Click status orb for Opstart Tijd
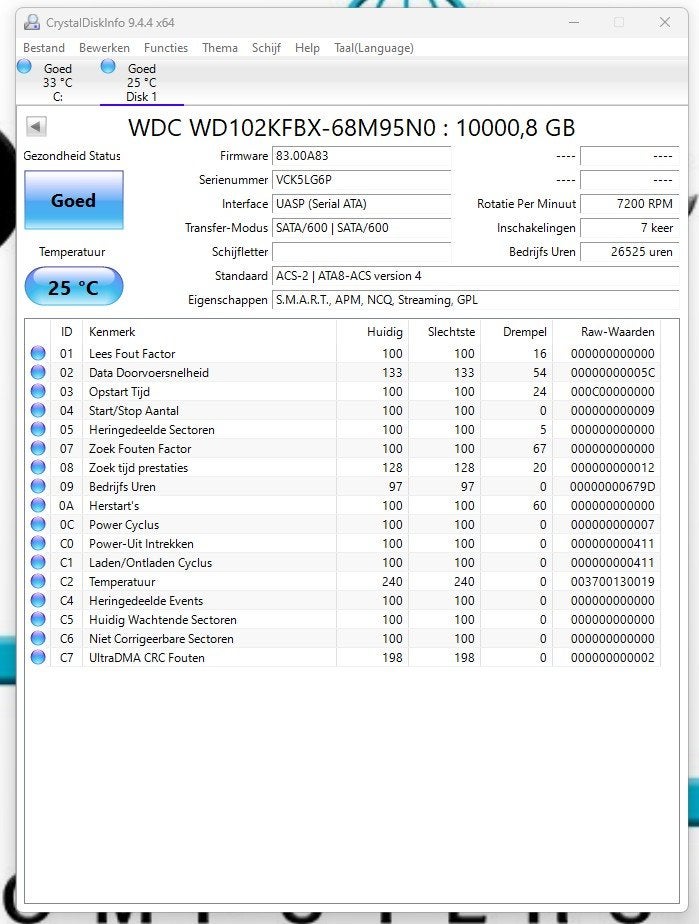This screenshot has height=924, width=699. click(38, 391)
